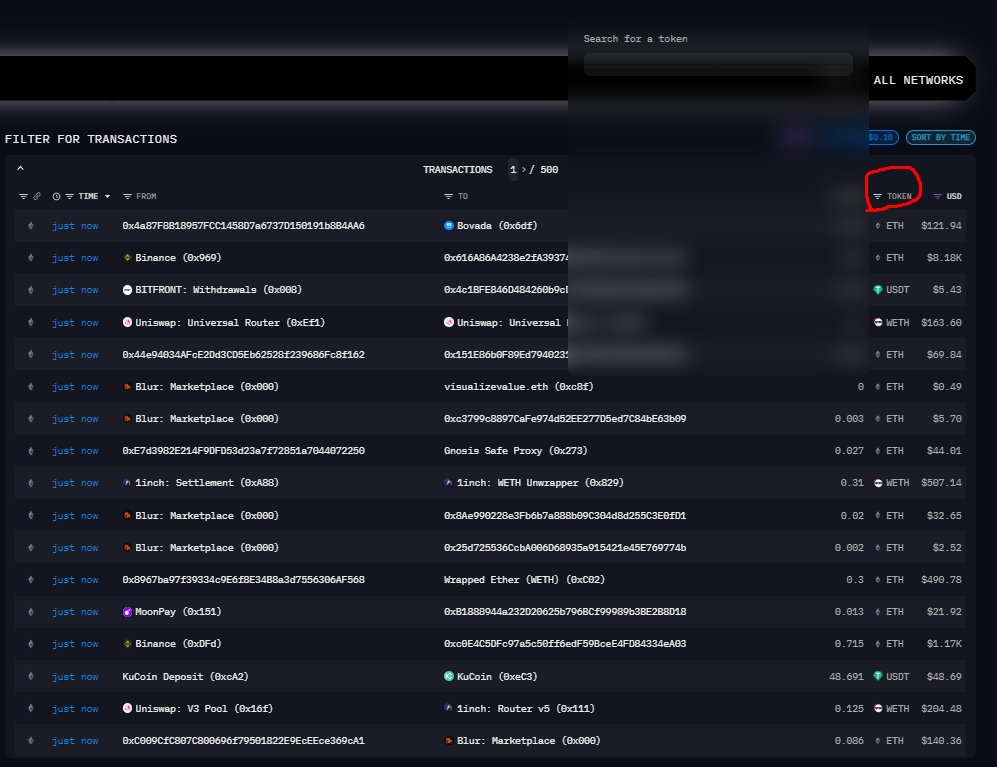Click the link icon in the table header

click(37, 196)
